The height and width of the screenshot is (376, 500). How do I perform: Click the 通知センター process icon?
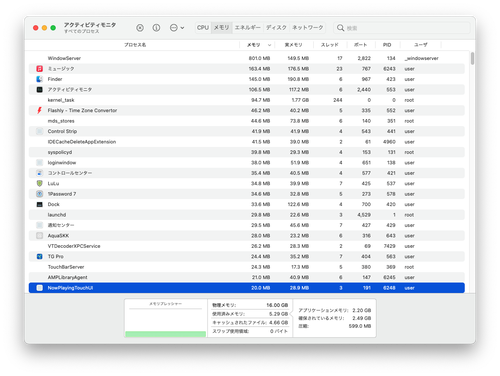(40, 225)
